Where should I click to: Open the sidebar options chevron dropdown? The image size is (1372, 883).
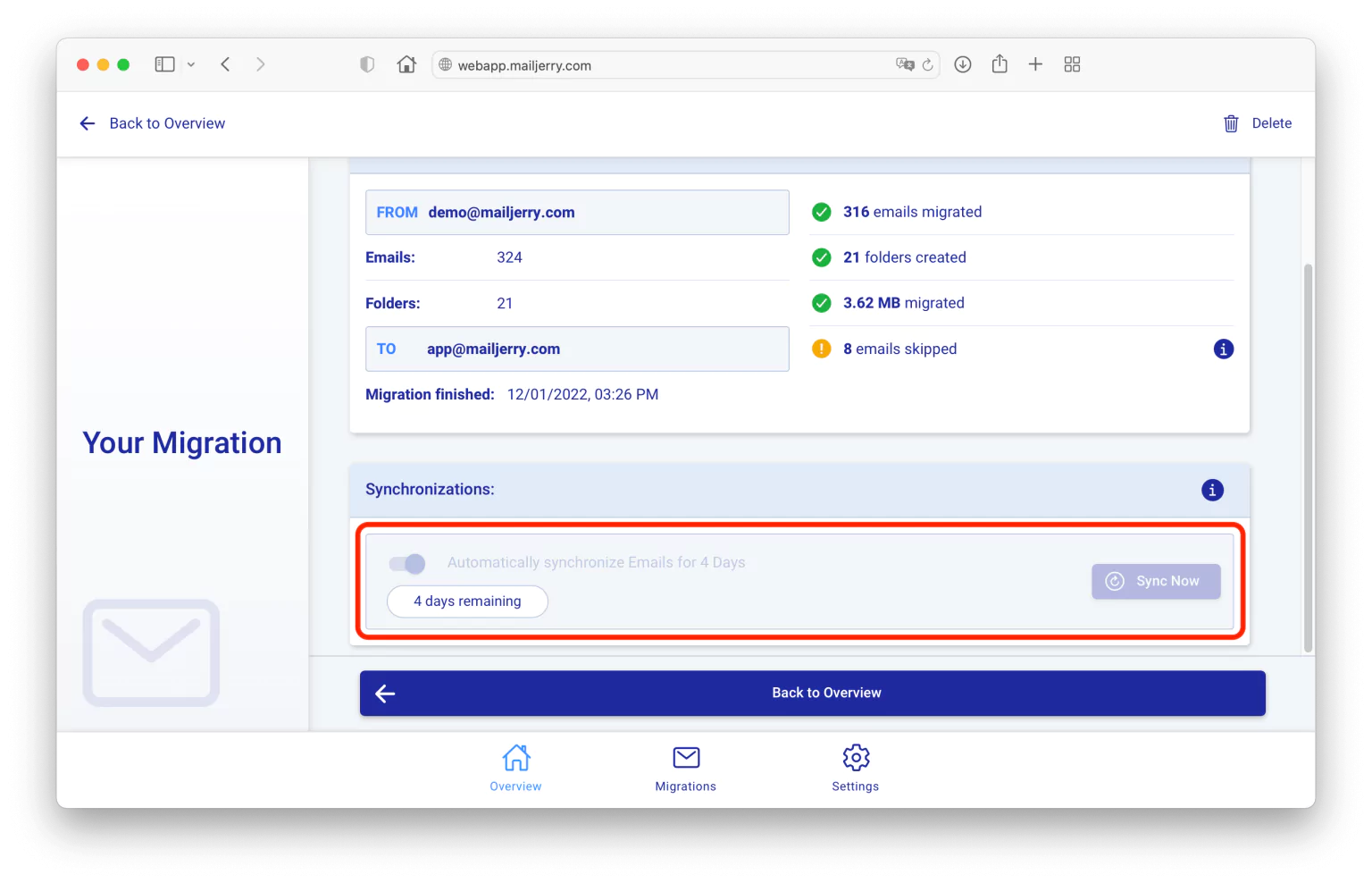[x=190, y=63]
